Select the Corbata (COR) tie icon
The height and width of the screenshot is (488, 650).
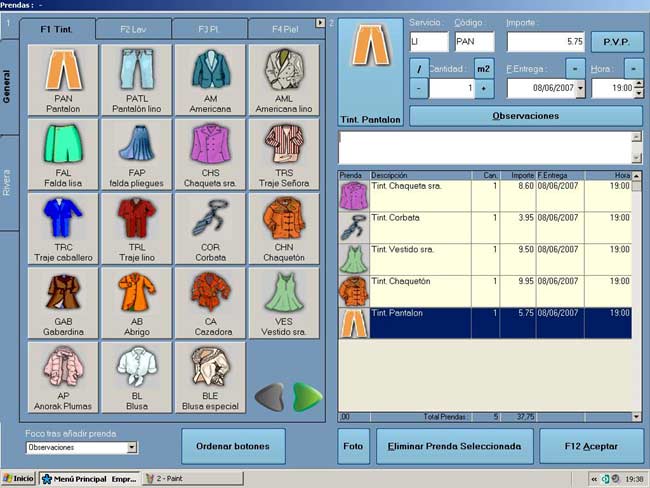coord(210,228)
